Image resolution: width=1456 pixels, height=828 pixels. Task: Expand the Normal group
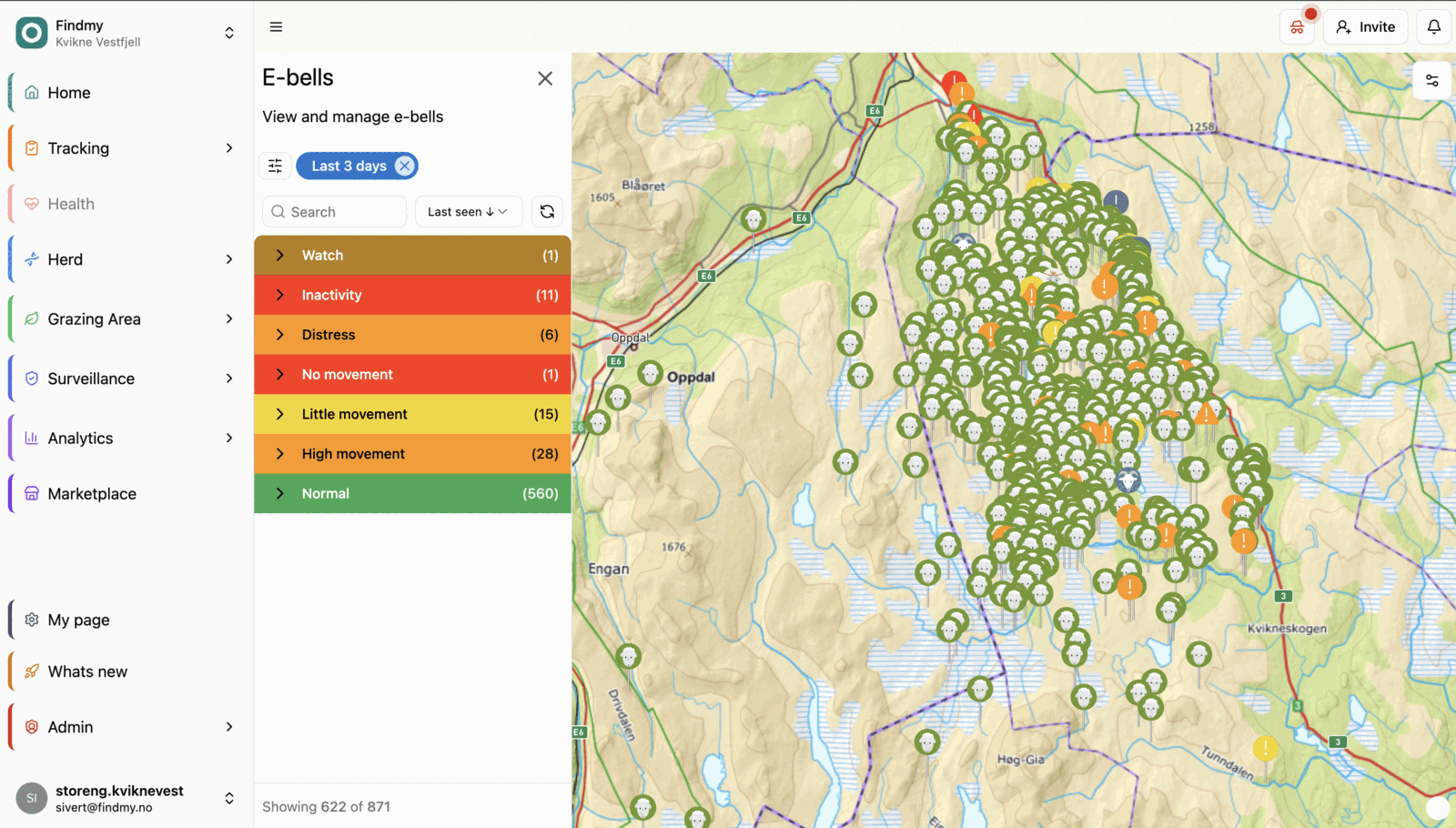click(412, 493)
